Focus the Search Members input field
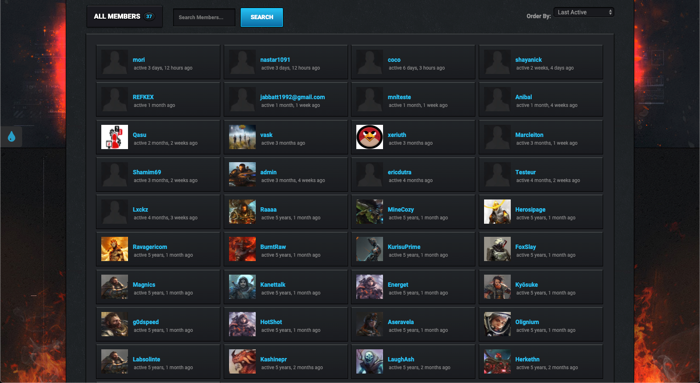This screenshot has height=383, width=700. 204,17
